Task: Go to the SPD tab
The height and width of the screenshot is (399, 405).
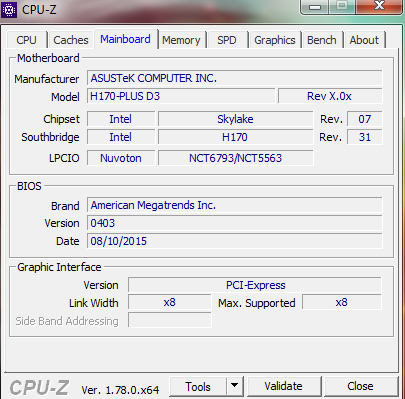Action: (x=227, y=40)
